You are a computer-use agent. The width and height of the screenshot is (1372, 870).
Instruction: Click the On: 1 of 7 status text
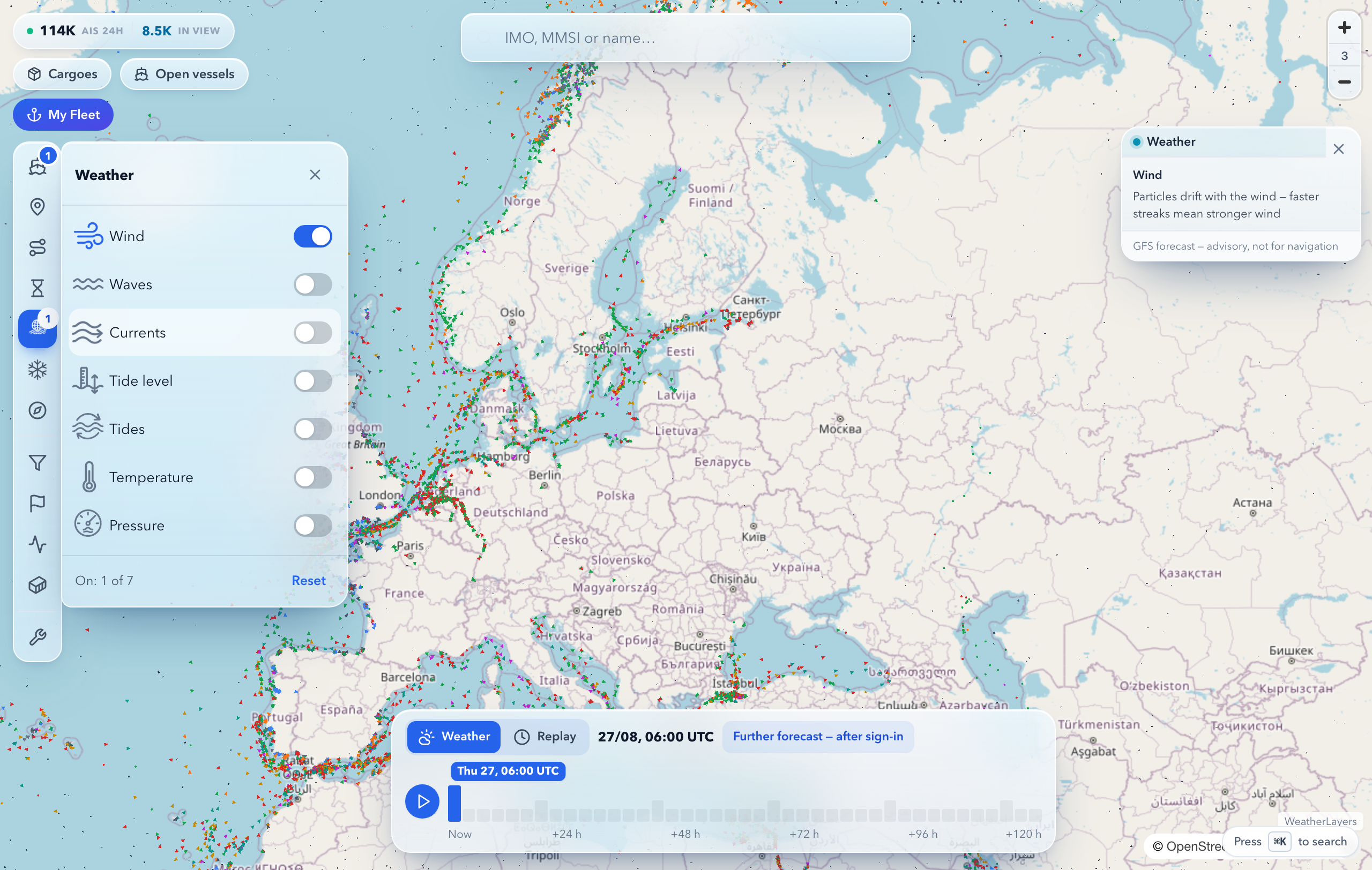point(105,580)
